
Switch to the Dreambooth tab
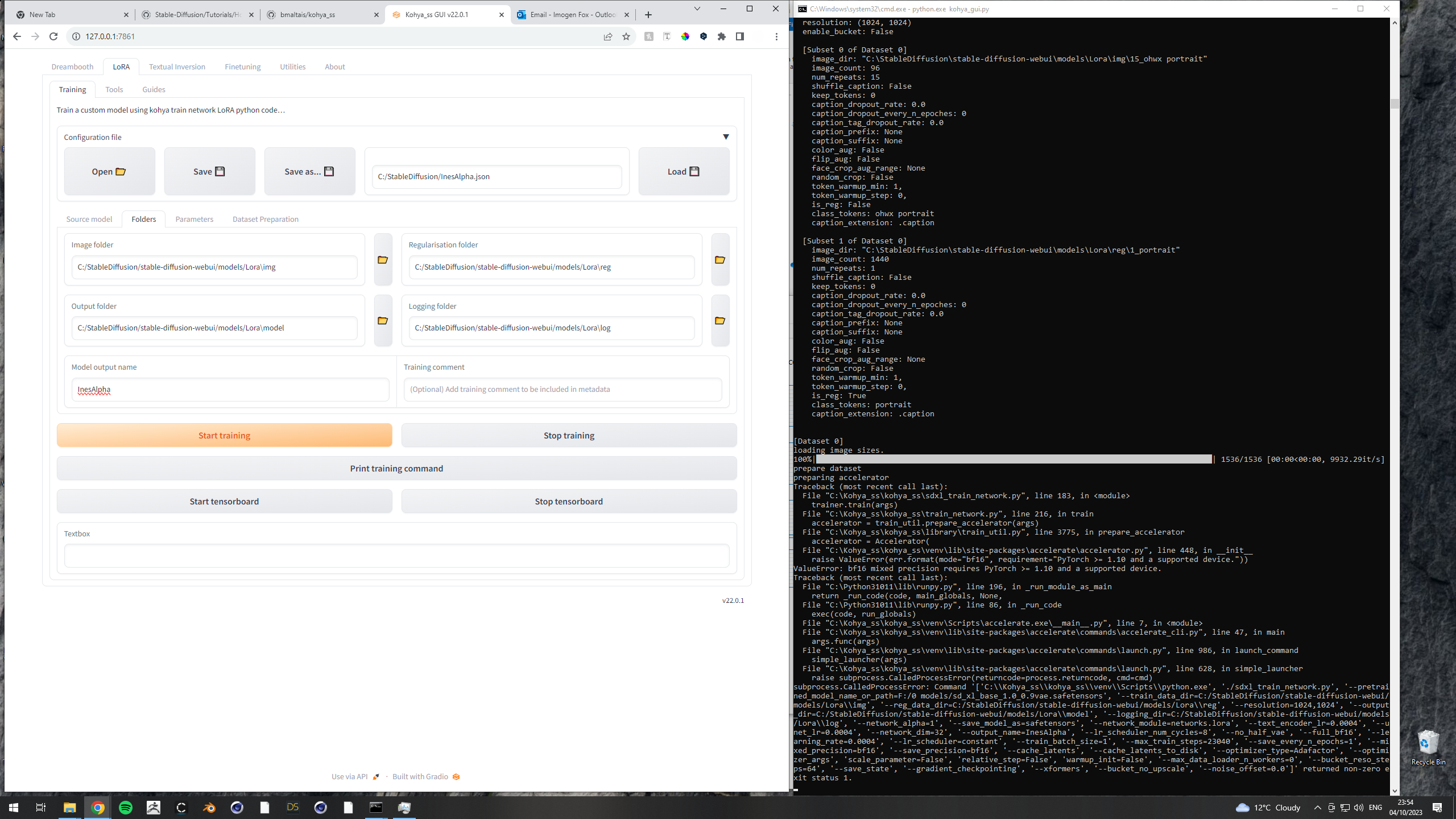point(72,67)
